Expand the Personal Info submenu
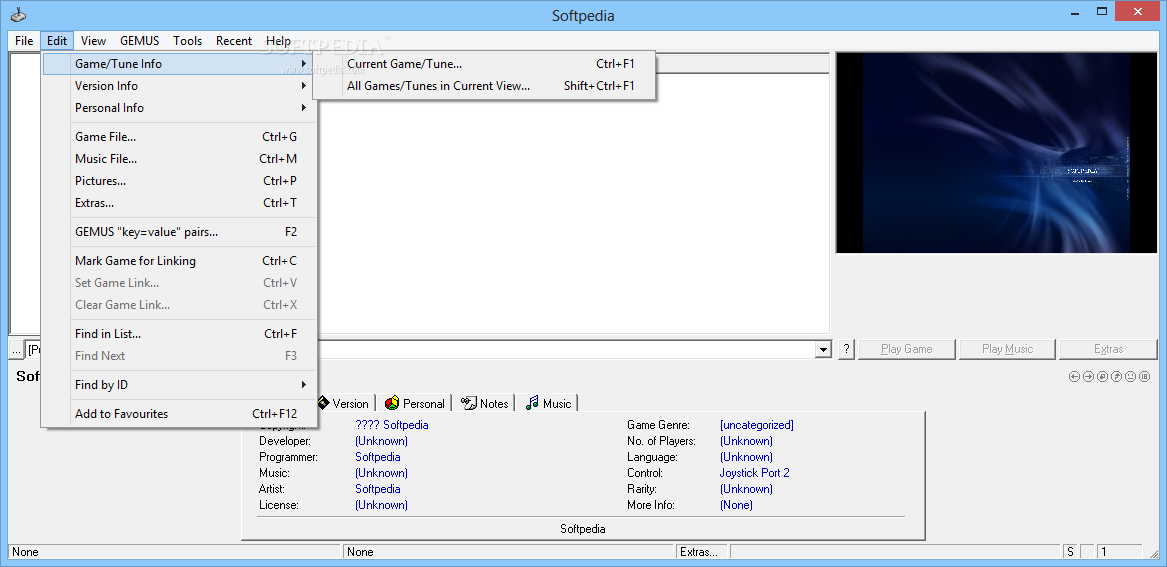The image size is (1167, 567). (x=179, y=108)
